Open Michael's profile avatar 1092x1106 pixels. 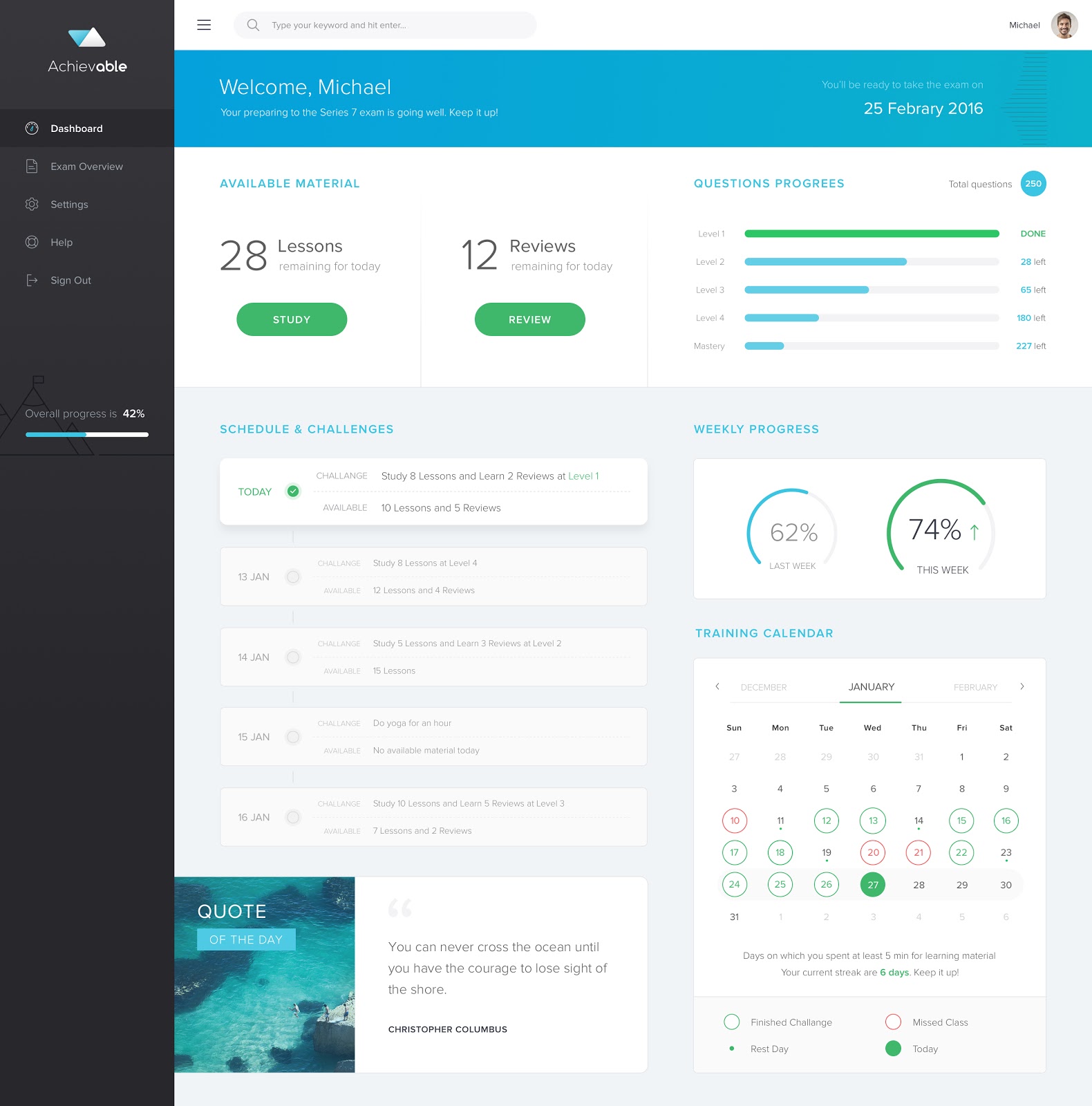click(1064, 25)
